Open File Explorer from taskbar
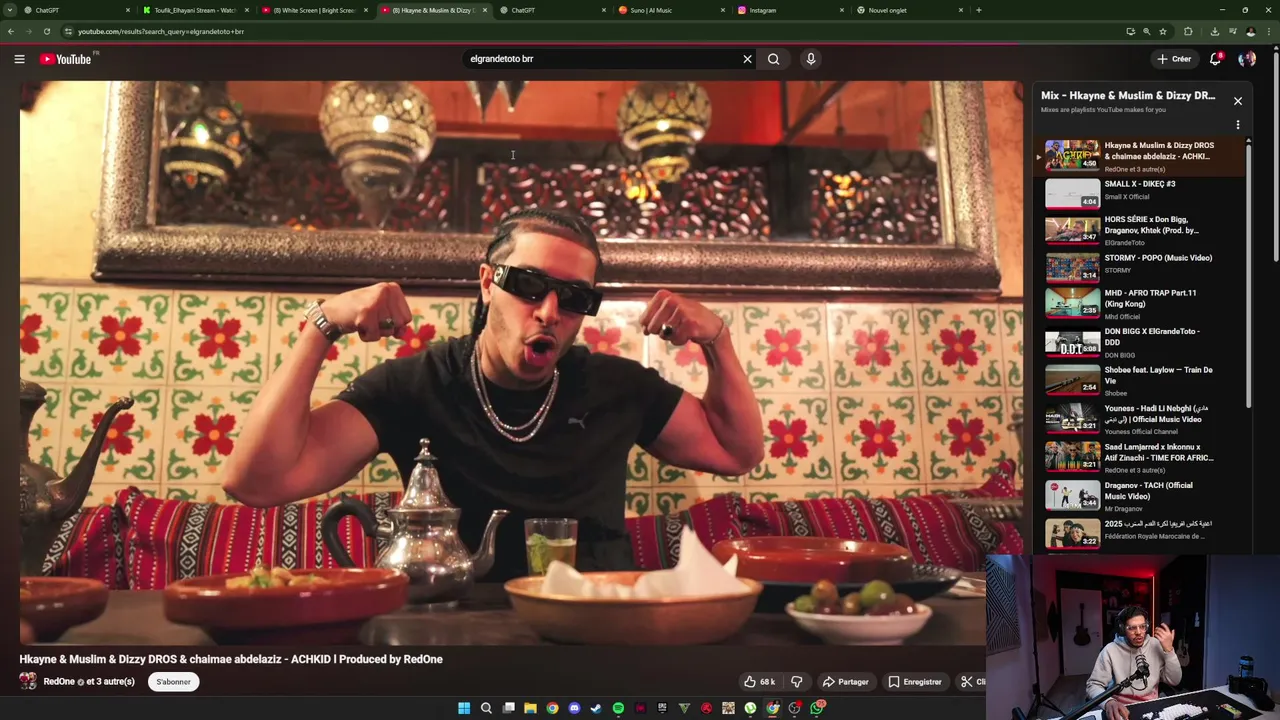1280x720 pixels. click(x=530, y=708)
